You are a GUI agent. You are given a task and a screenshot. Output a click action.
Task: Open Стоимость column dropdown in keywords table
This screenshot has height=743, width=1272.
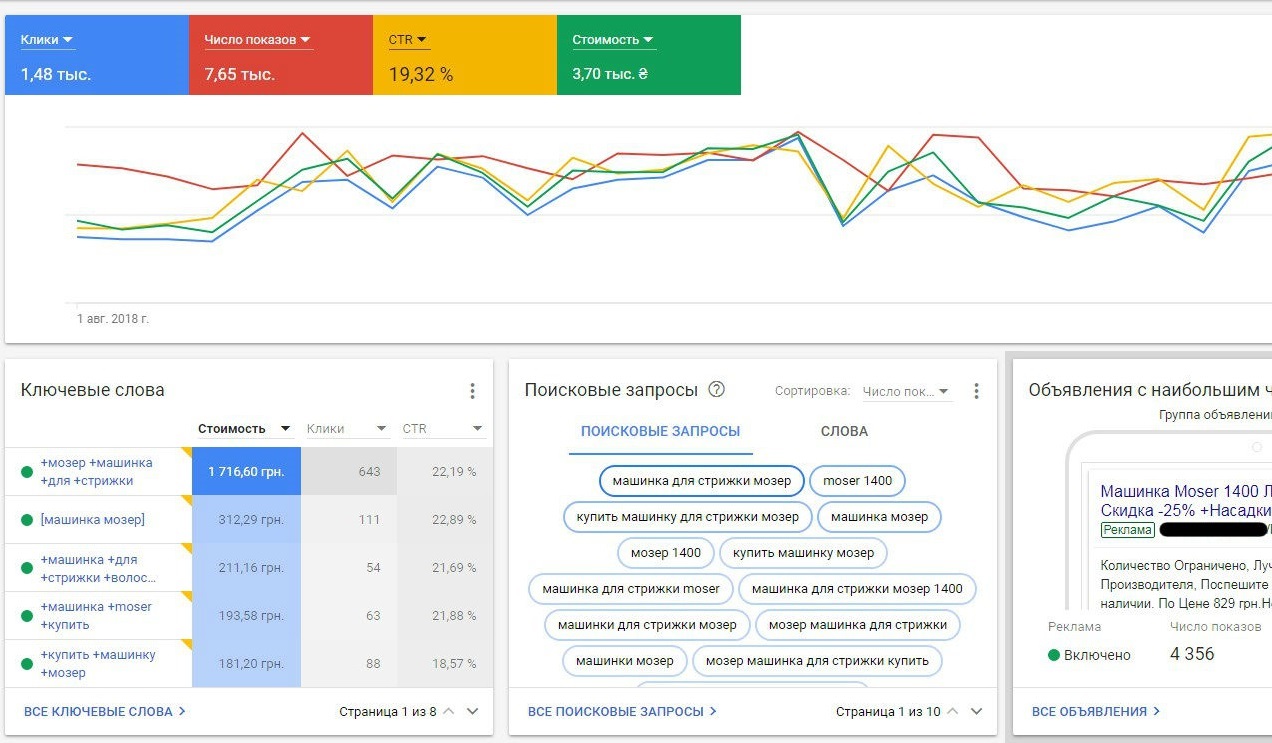click(x=286, y=429)
